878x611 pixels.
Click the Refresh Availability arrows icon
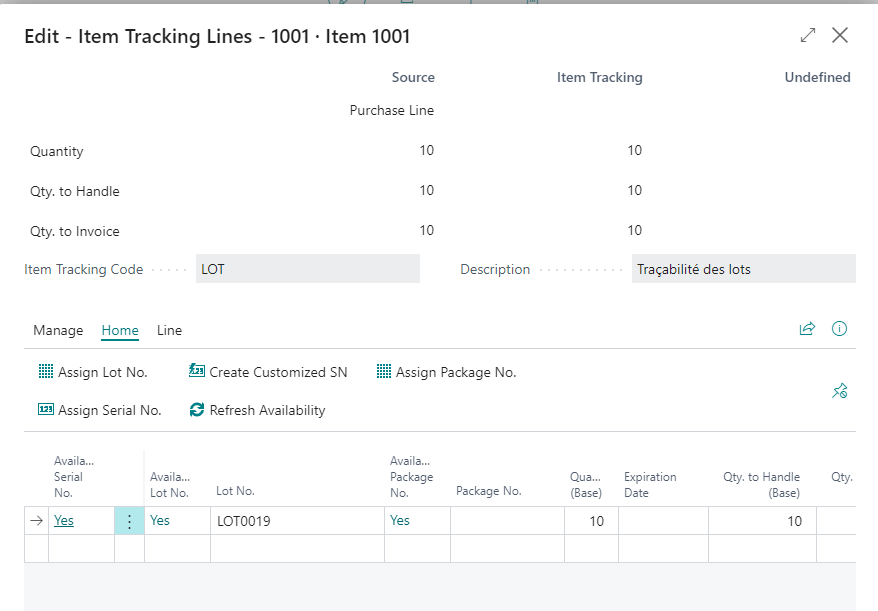coord(197,410)
